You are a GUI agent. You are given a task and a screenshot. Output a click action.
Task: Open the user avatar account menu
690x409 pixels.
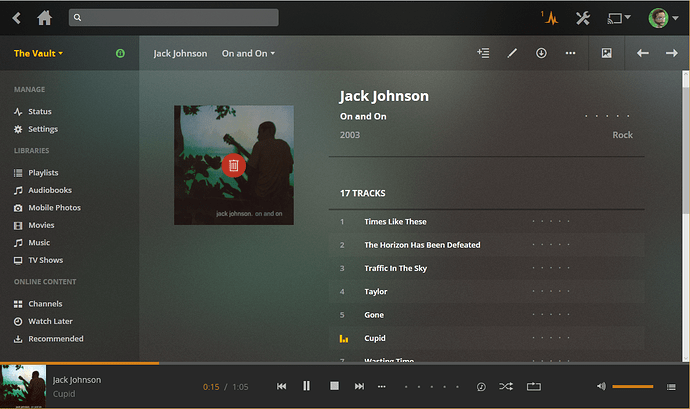click(x=663, y=18)
